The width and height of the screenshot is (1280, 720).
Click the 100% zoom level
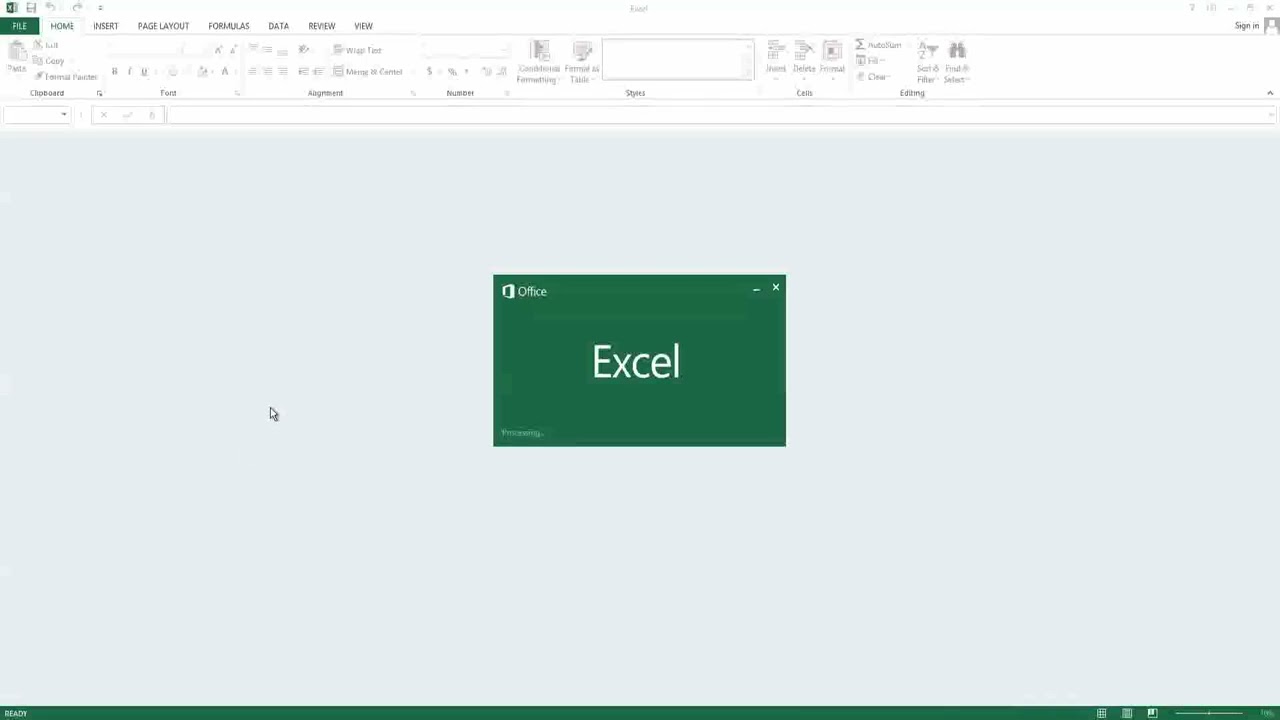[1266, 713]
